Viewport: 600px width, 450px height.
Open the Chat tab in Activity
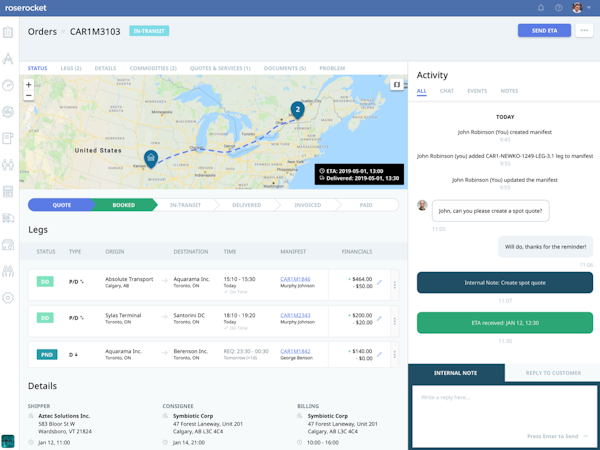(447, 91)
